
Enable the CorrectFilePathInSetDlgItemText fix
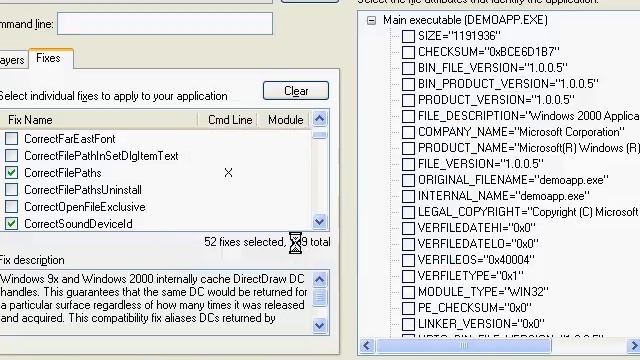click(x=11, y=156)
